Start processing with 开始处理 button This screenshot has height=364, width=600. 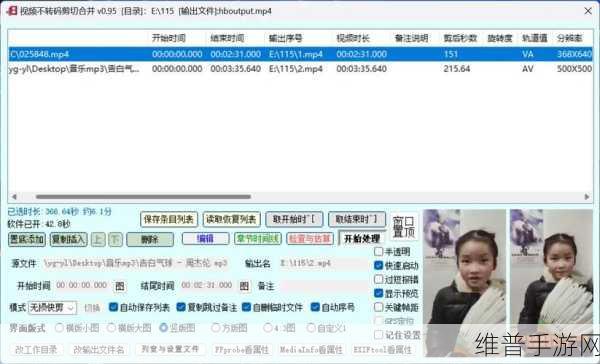point(362,239)
